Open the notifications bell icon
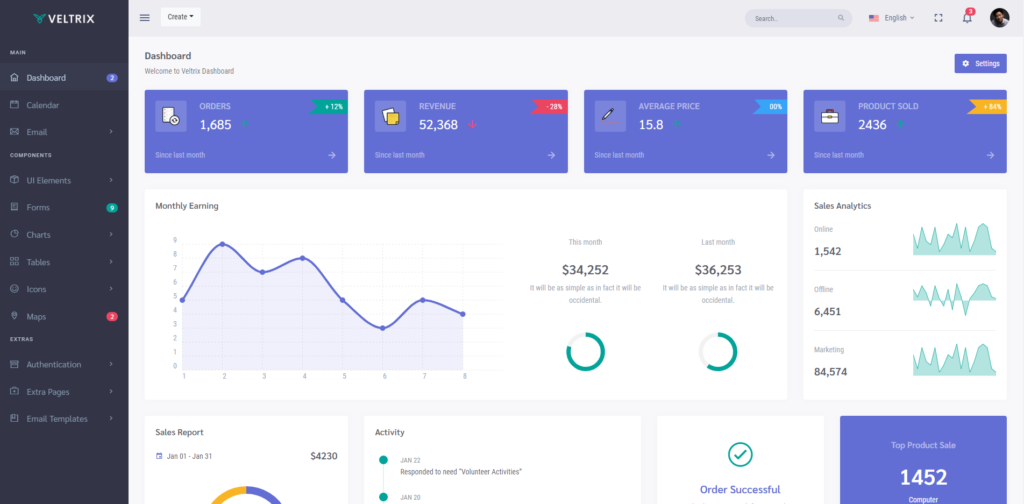The height and width of the screenshot is (504, 1024). (x=967, y=18)
